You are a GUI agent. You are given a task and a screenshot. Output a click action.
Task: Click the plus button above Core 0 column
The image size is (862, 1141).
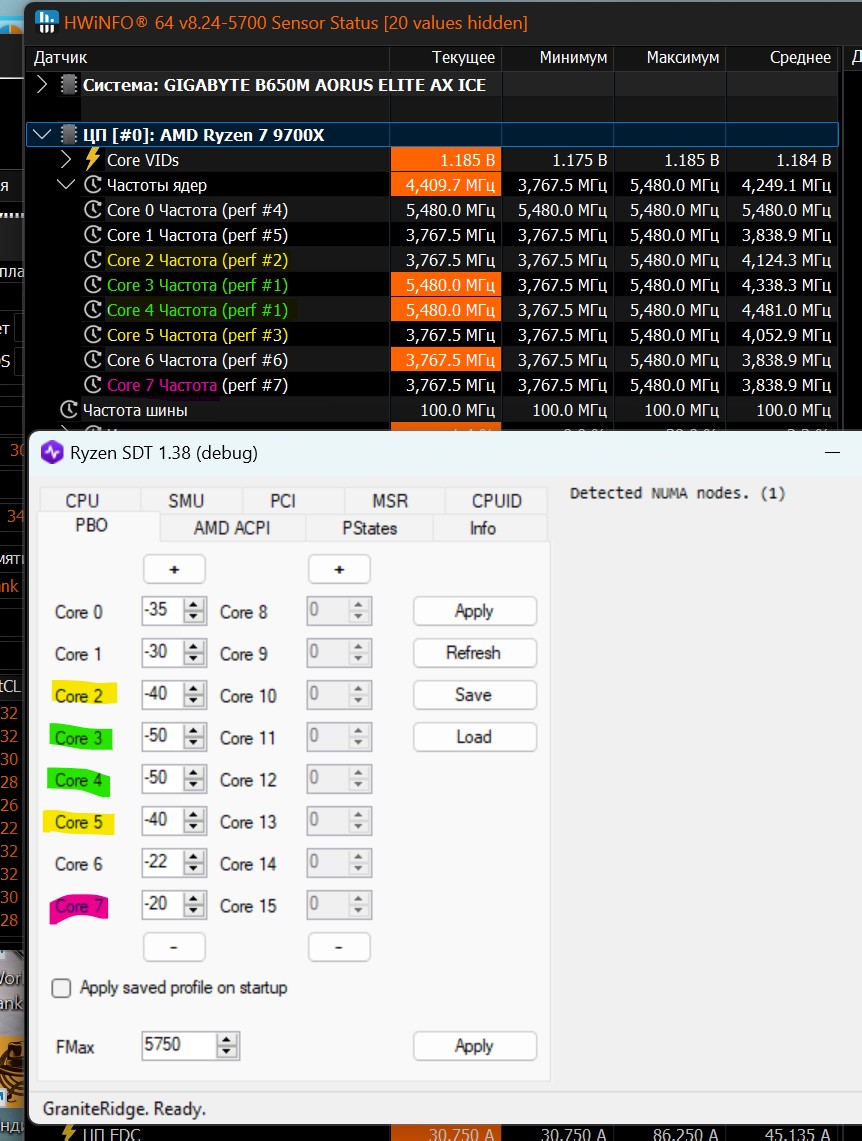174,569
